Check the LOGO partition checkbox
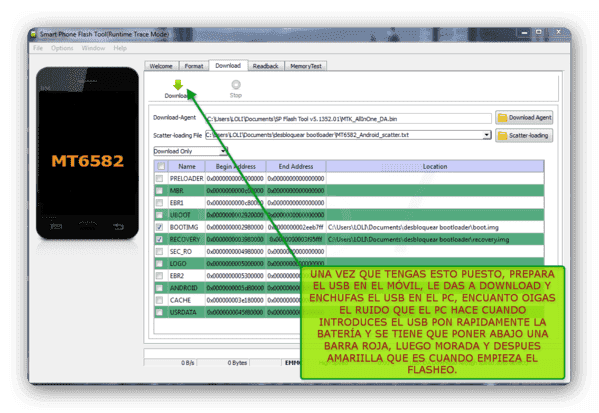 click(x=160, y=264)
